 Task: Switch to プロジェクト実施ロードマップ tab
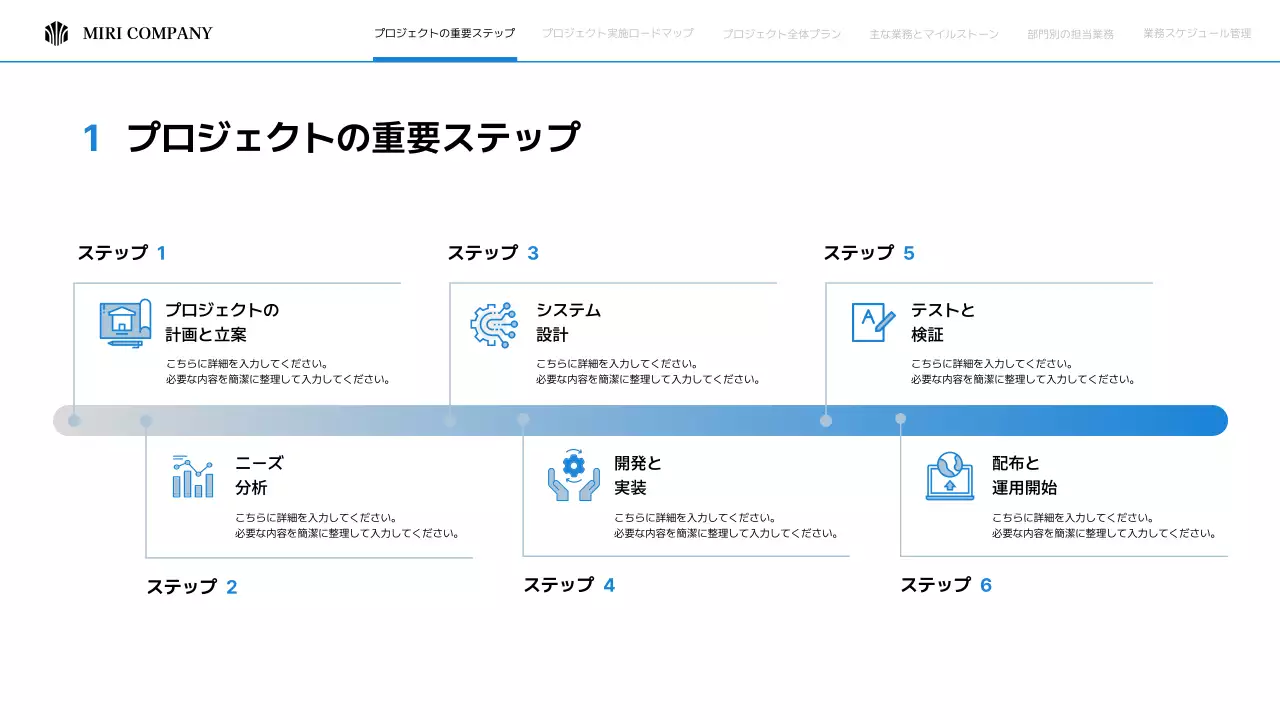pyautogui.click(x=617, y=32)
